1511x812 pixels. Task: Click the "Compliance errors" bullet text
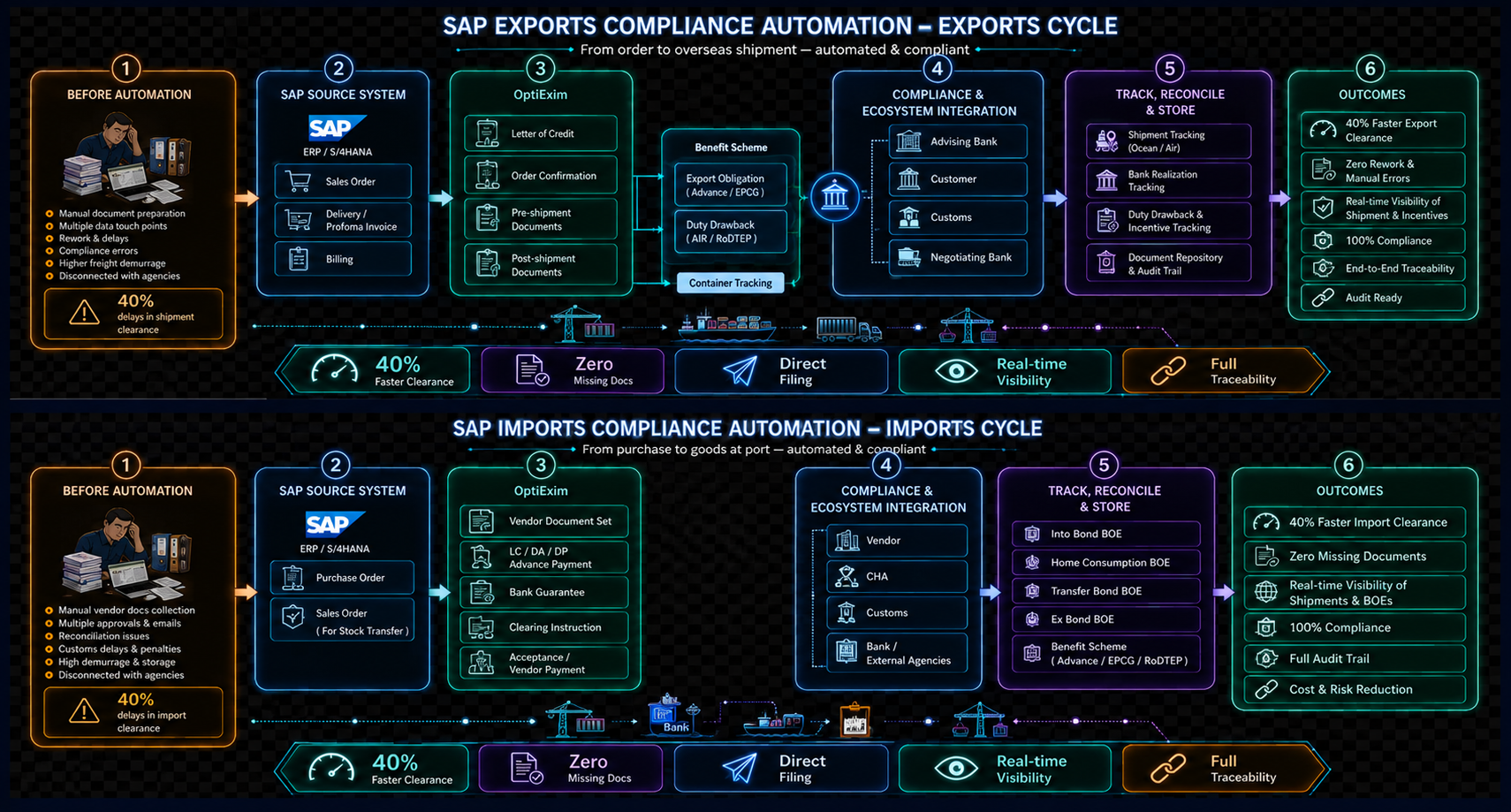point(98,251)
